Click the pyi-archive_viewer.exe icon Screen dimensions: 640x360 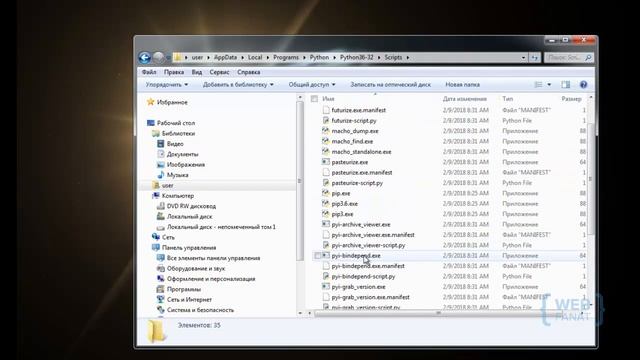(325, 224)
